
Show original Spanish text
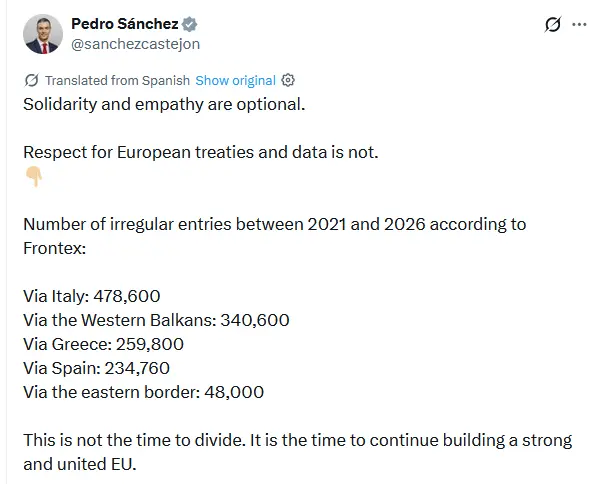point(235,80)
